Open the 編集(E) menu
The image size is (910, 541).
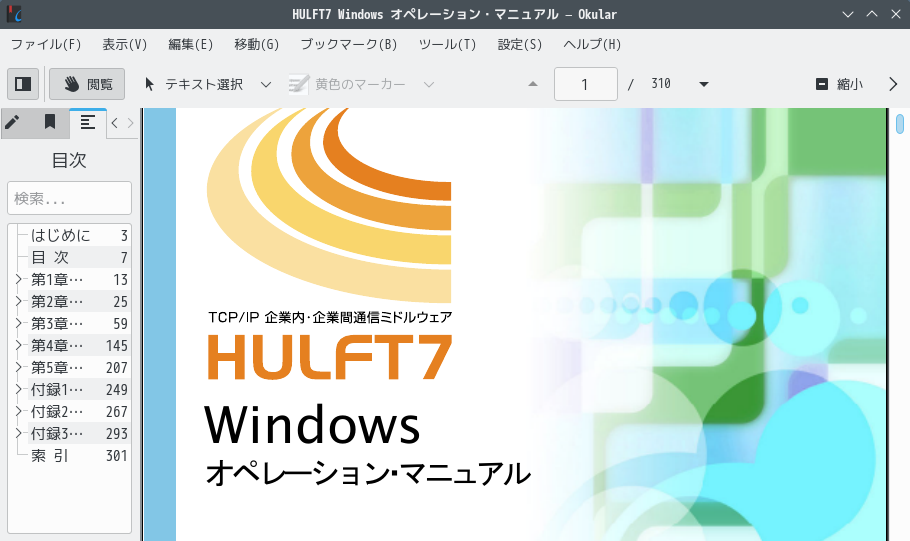190,45
